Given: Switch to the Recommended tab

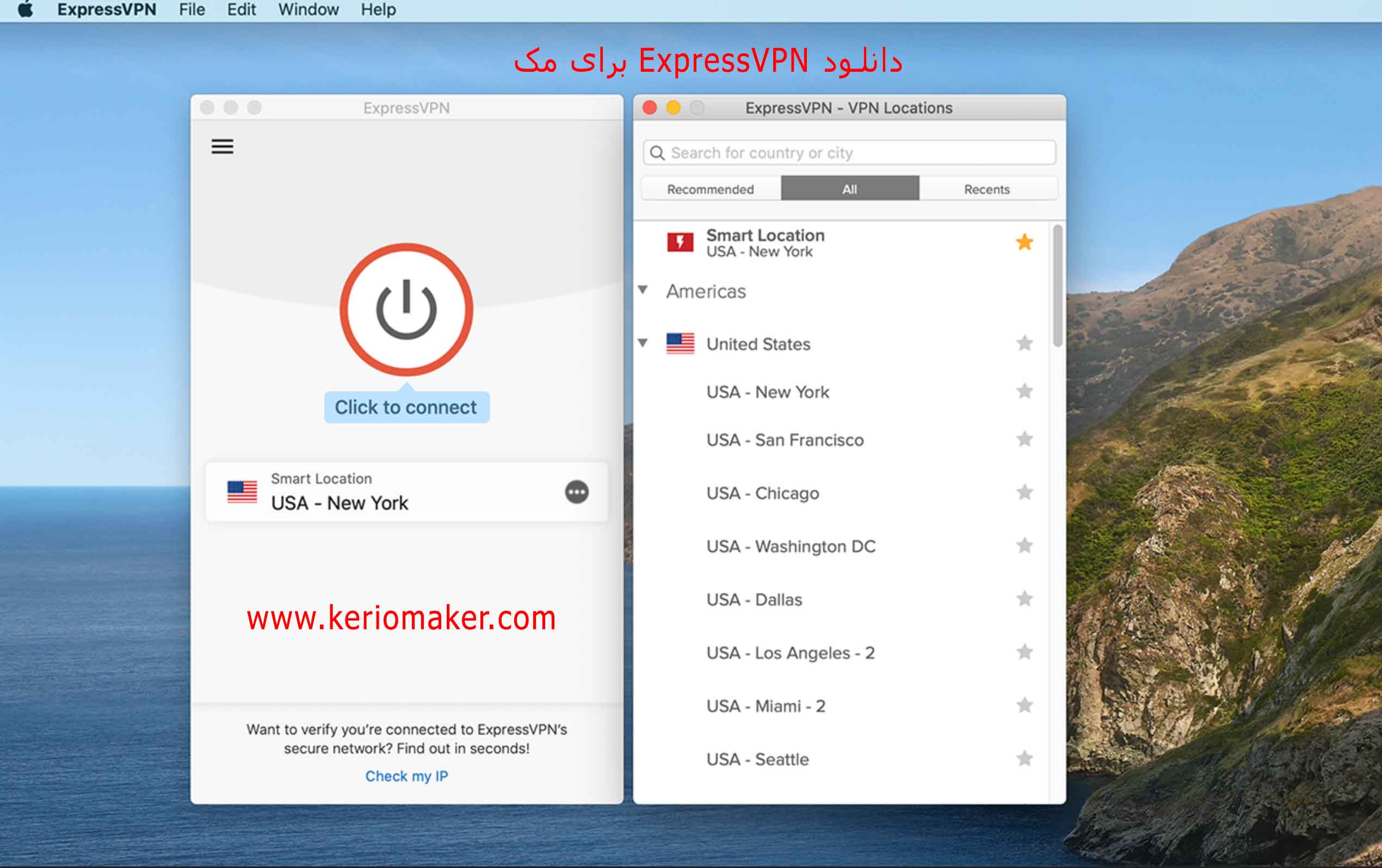Looking at the screenshot, I should 710,189.
